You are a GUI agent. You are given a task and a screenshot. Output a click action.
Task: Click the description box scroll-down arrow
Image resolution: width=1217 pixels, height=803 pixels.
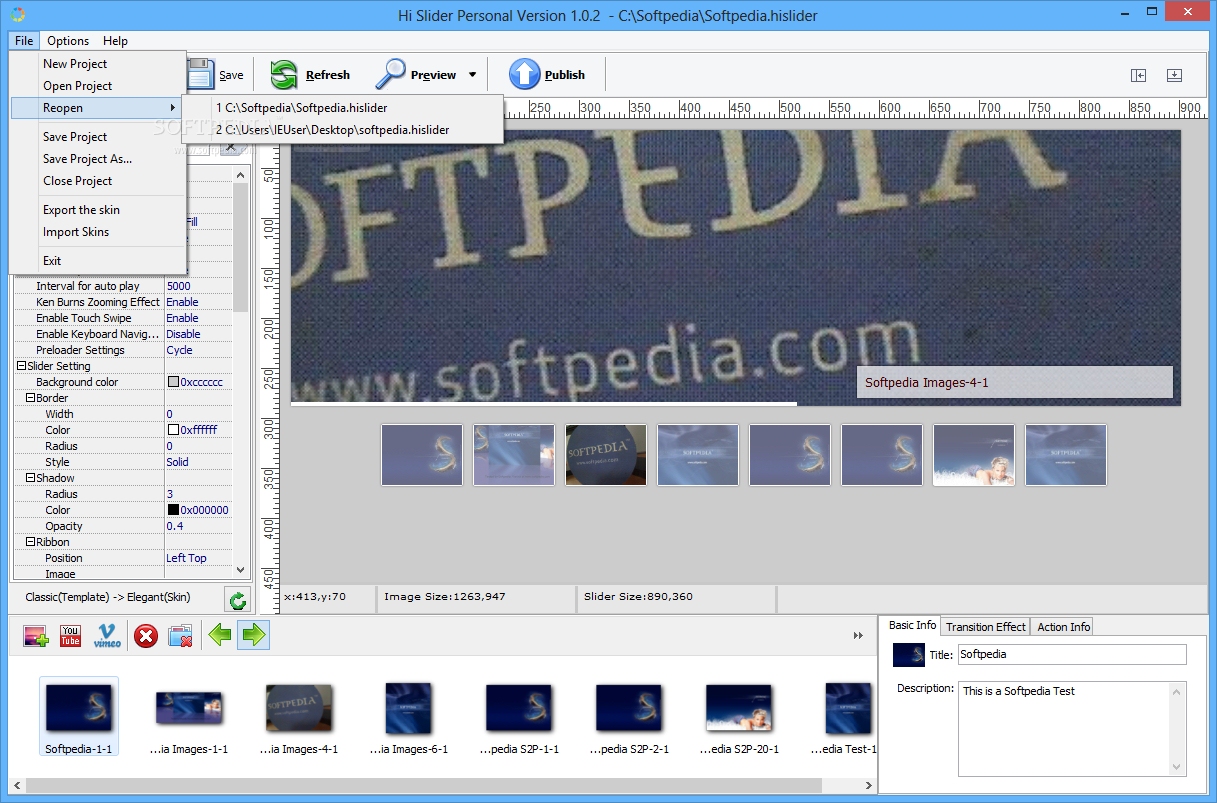click(x=1178, y=767)
